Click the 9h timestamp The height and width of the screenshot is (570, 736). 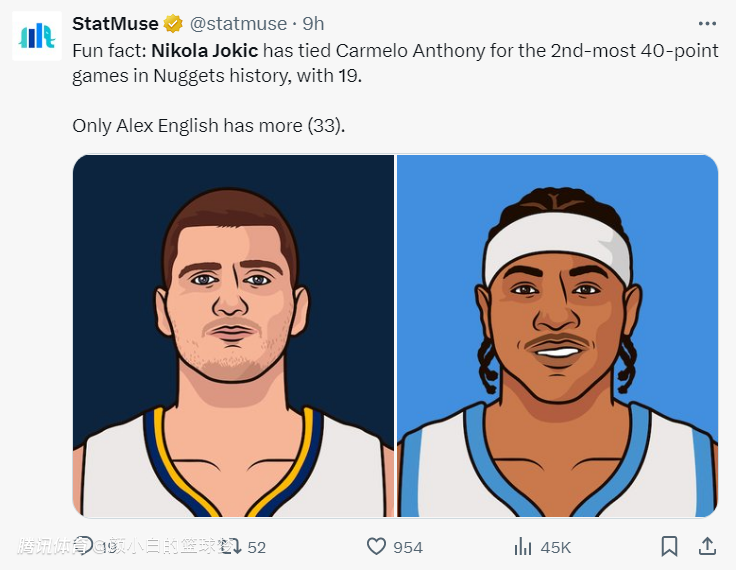pyautogui.click(x=313, y=23)
